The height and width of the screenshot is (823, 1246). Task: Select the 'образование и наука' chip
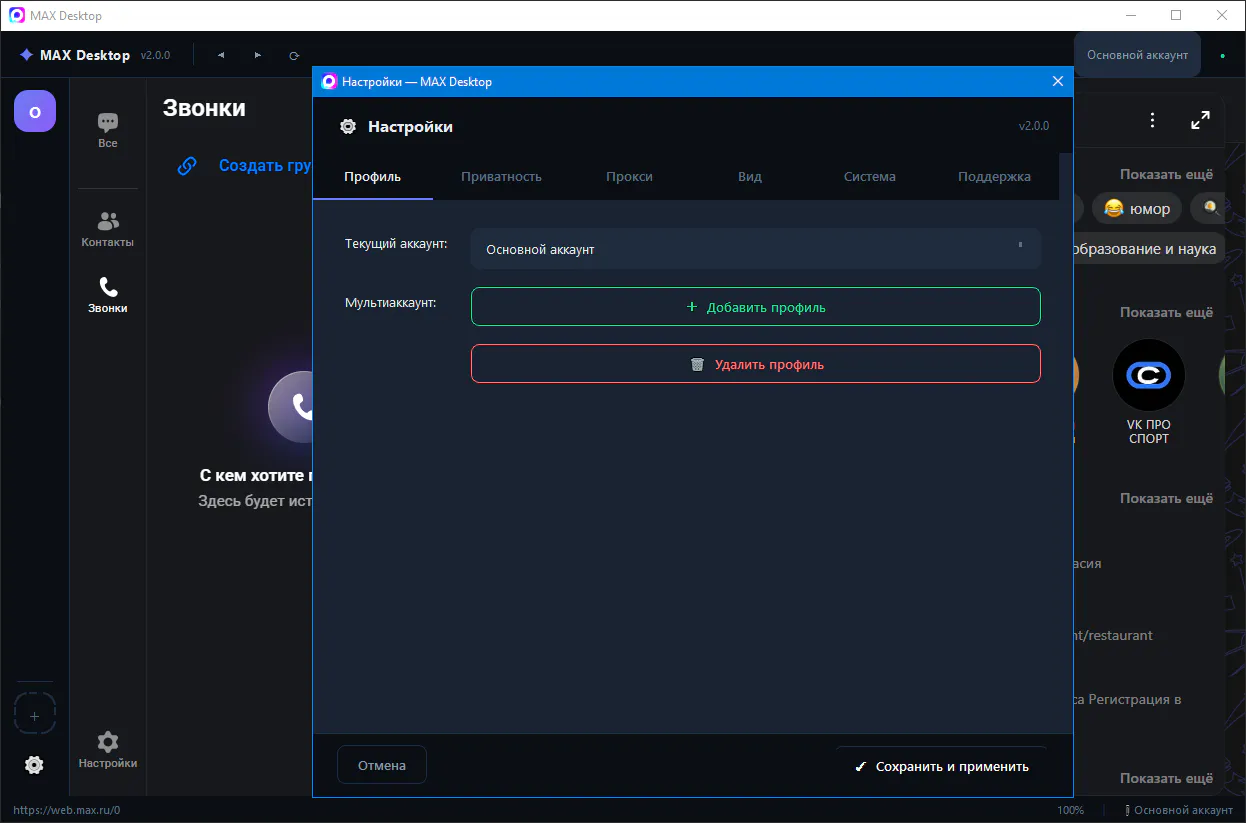click(x=1147, y=248)
